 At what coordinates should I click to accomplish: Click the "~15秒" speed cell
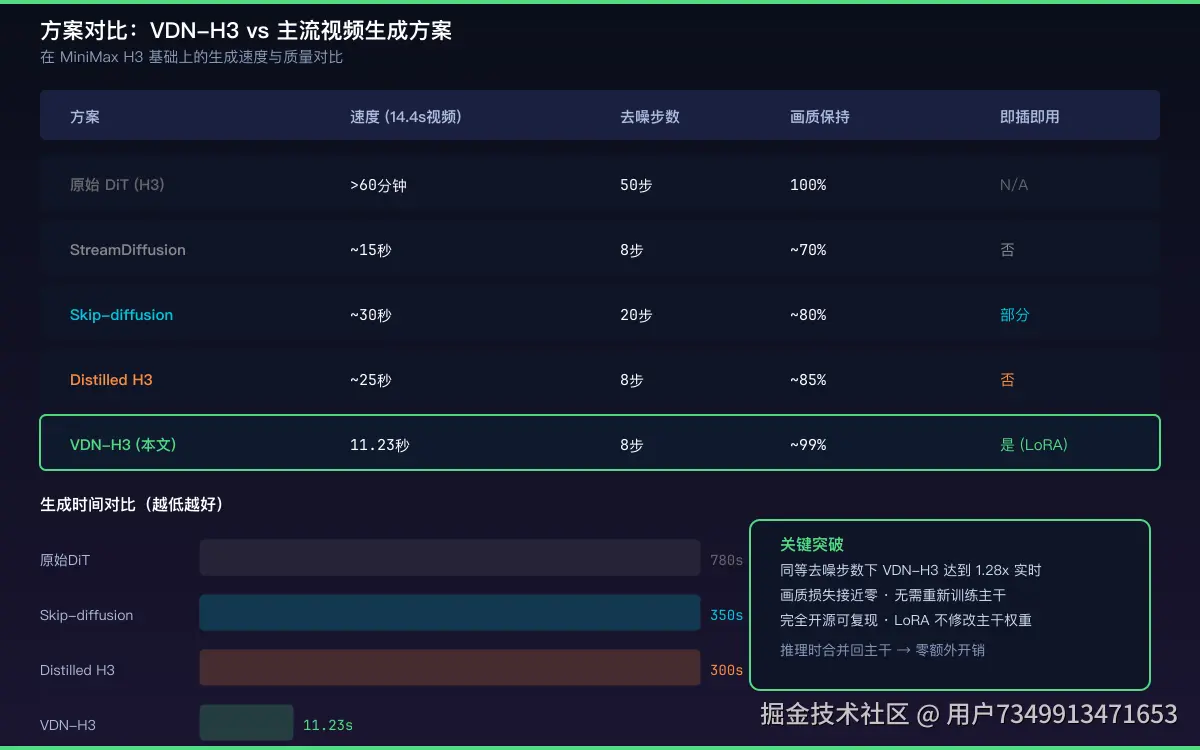371,250
